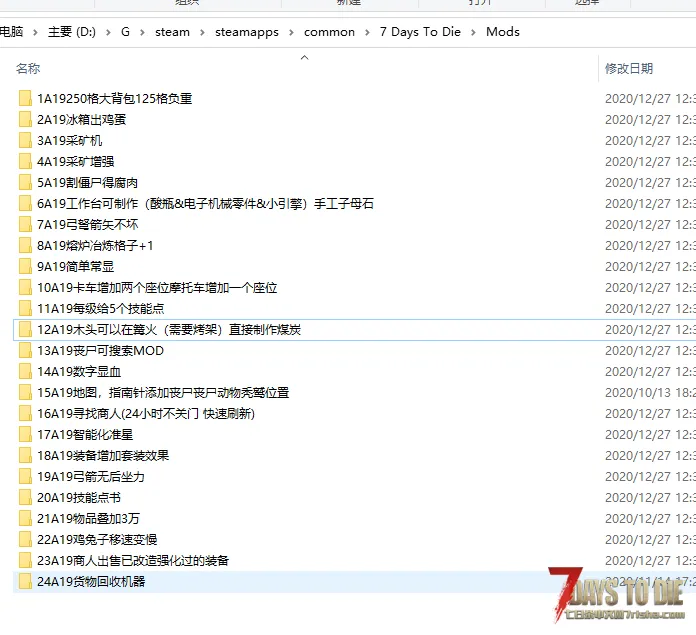The height and width of the screenshot is (635, 696).
Task: Select folder name 13A19丧尸可搜索MOD
Action: pos(100,351)
